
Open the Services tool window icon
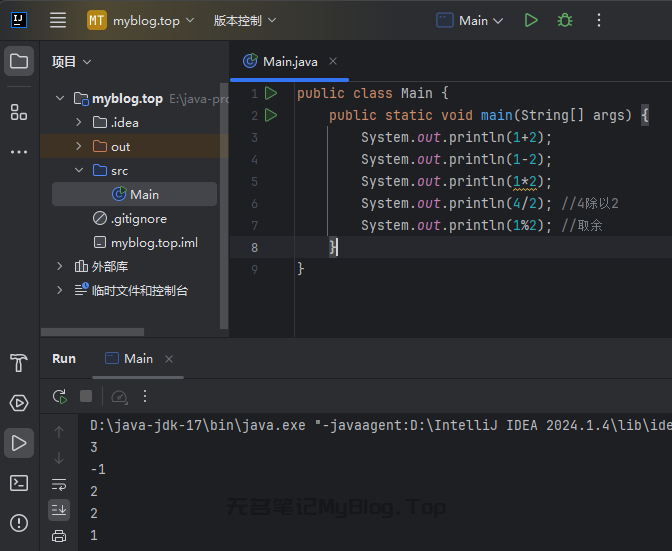click(19, 403)
